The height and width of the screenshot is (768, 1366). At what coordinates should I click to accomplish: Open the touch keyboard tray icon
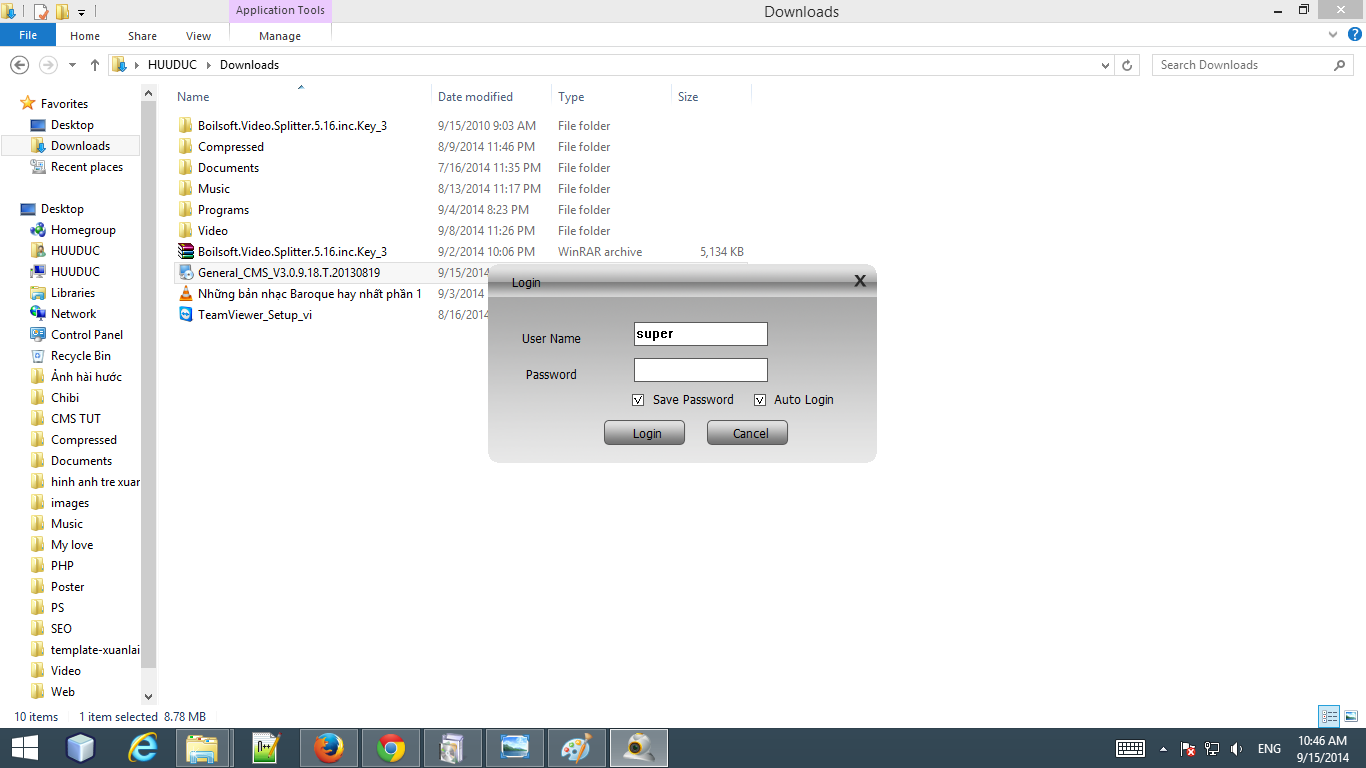(1130, 748)
